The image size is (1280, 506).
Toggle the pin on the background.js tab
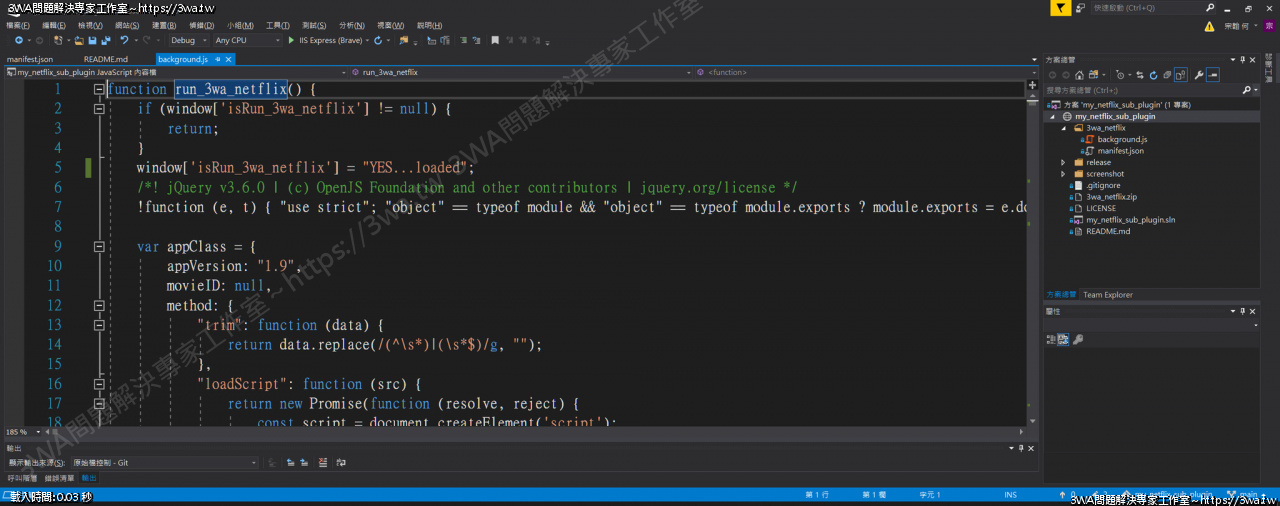pos(217,60)
